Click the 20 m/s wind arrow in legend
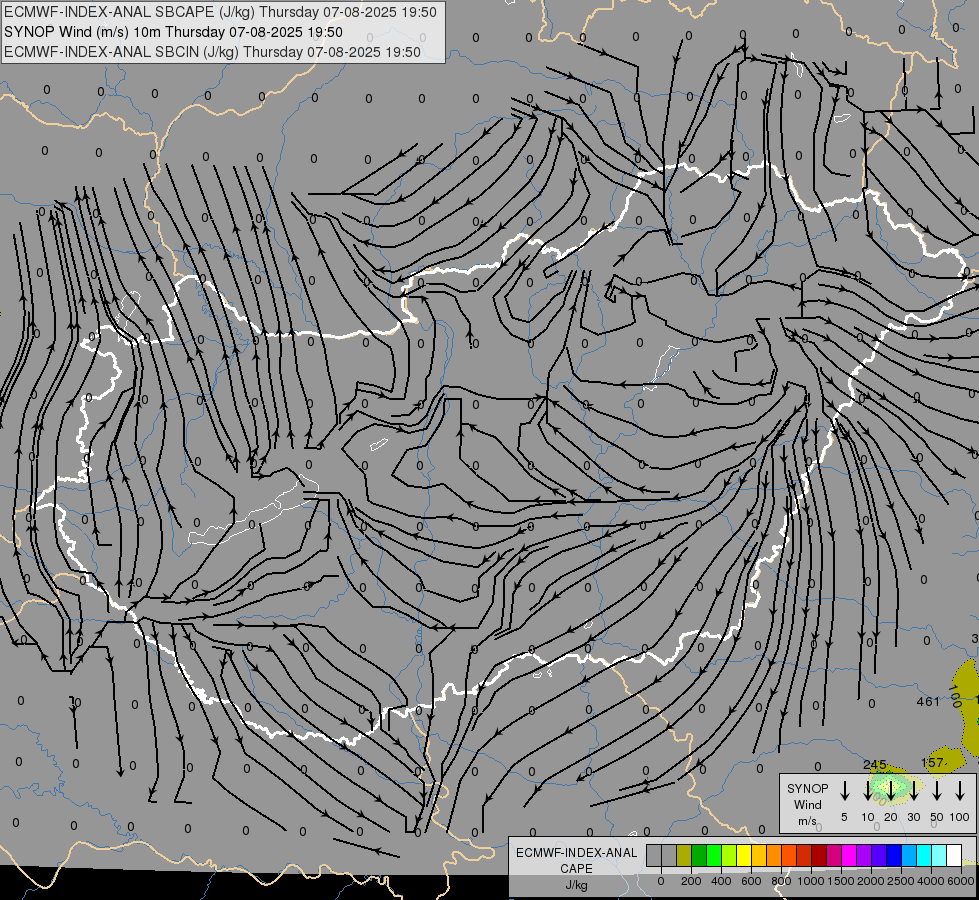The image size is (979, 900). click(891, 790)
